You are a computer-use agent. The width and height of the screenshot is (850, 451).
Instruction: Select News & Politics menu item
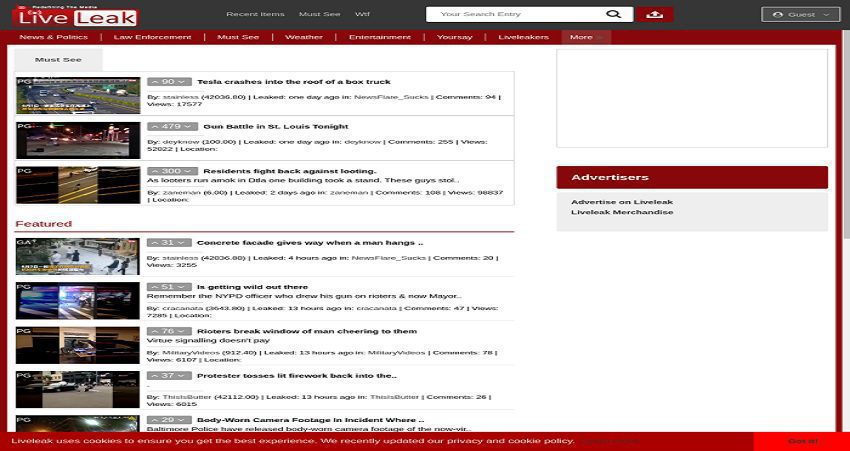(x=54, y=37)
